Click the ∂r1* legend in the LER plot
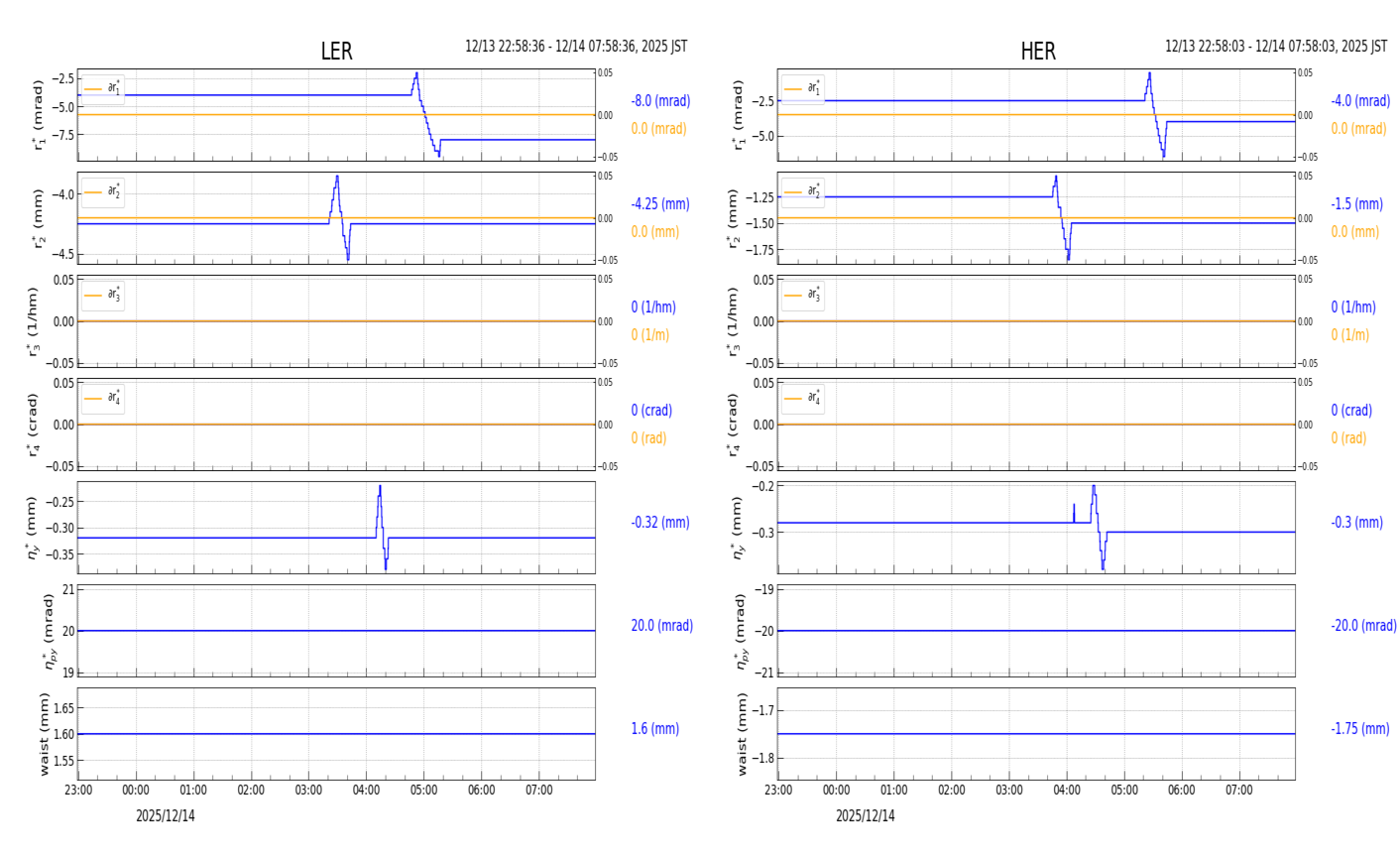This screenshot has height=857, width=1400. click(x=103, y=89)
